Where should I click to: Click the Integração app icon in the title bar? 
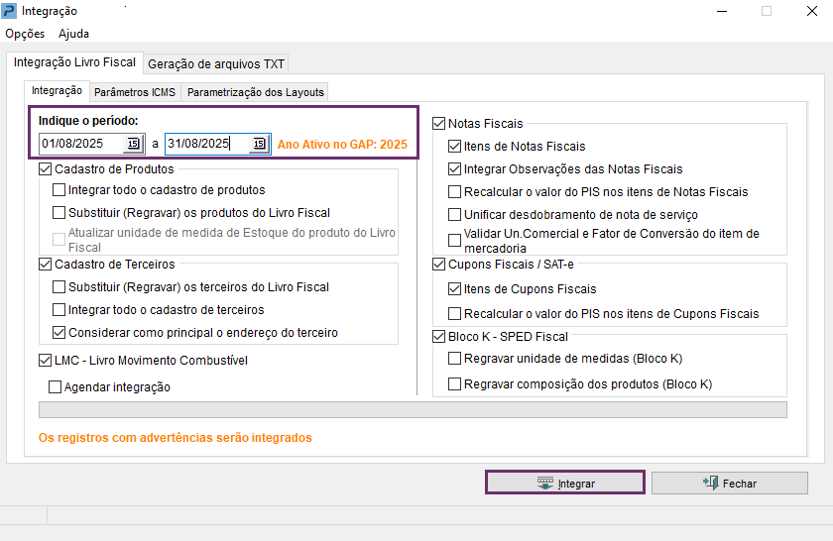[x=9, y=11]
